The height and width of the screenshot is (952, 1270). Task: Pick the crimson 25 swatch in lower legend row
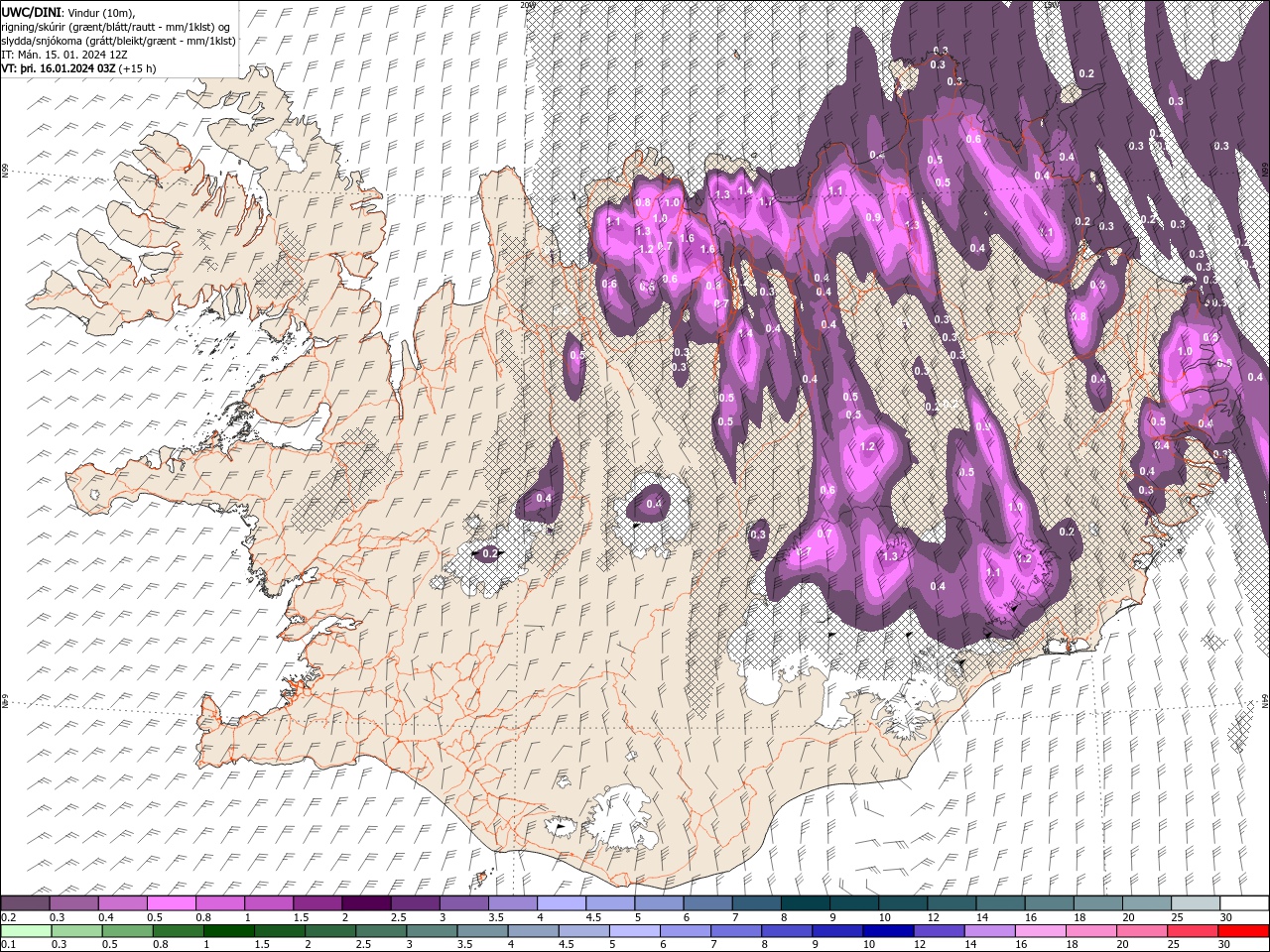tap(1194, 930)
